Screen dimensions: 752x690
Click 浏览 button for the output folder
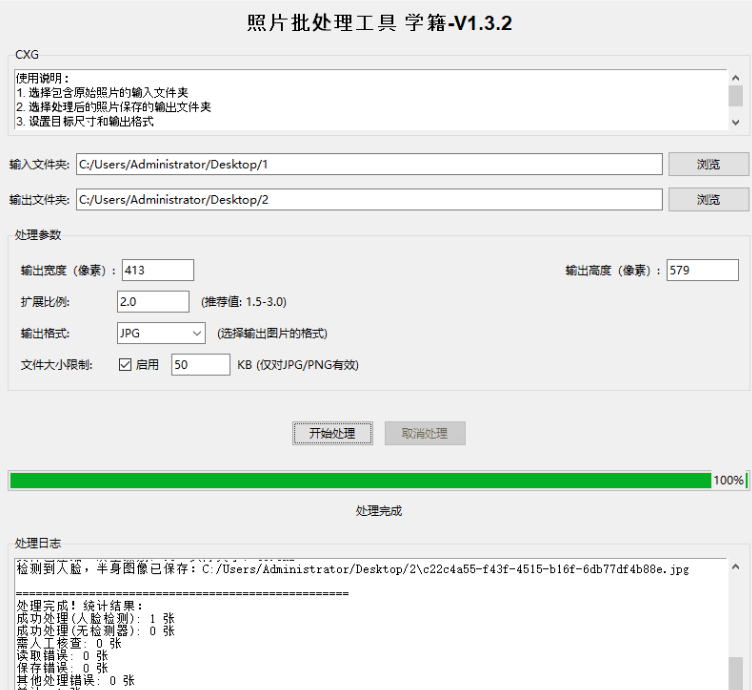tap(708, 200)
